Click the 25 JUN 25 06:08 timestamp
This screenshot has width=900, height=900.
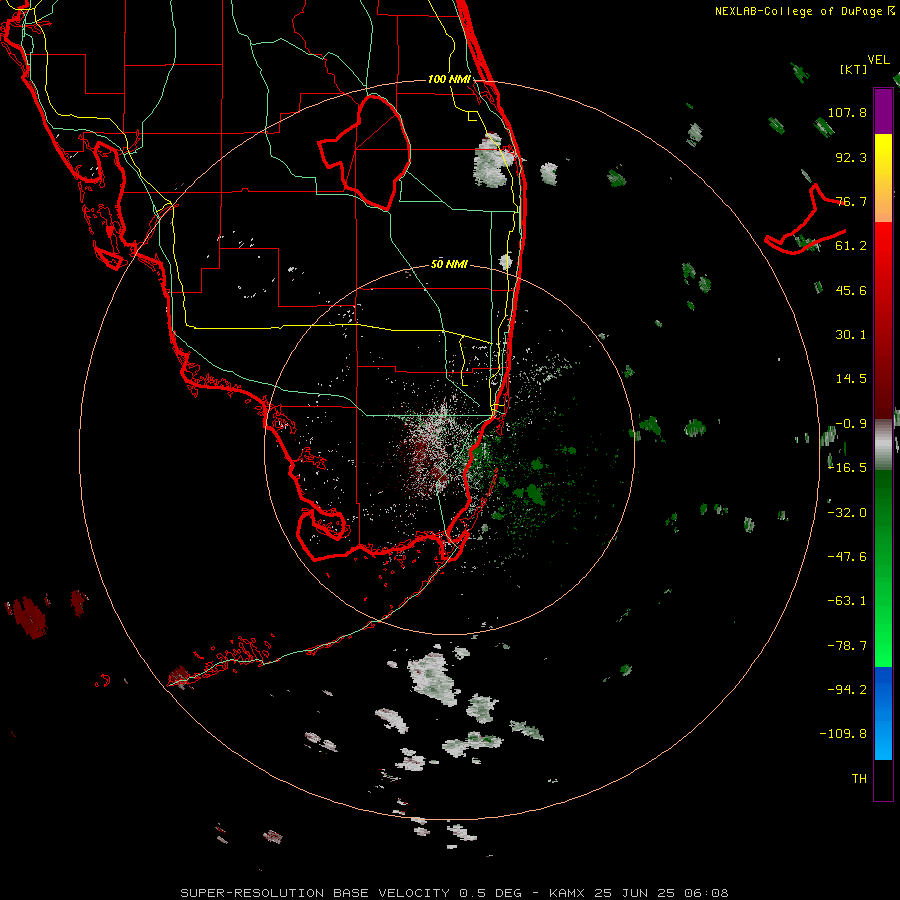click(x=661, y=893)
